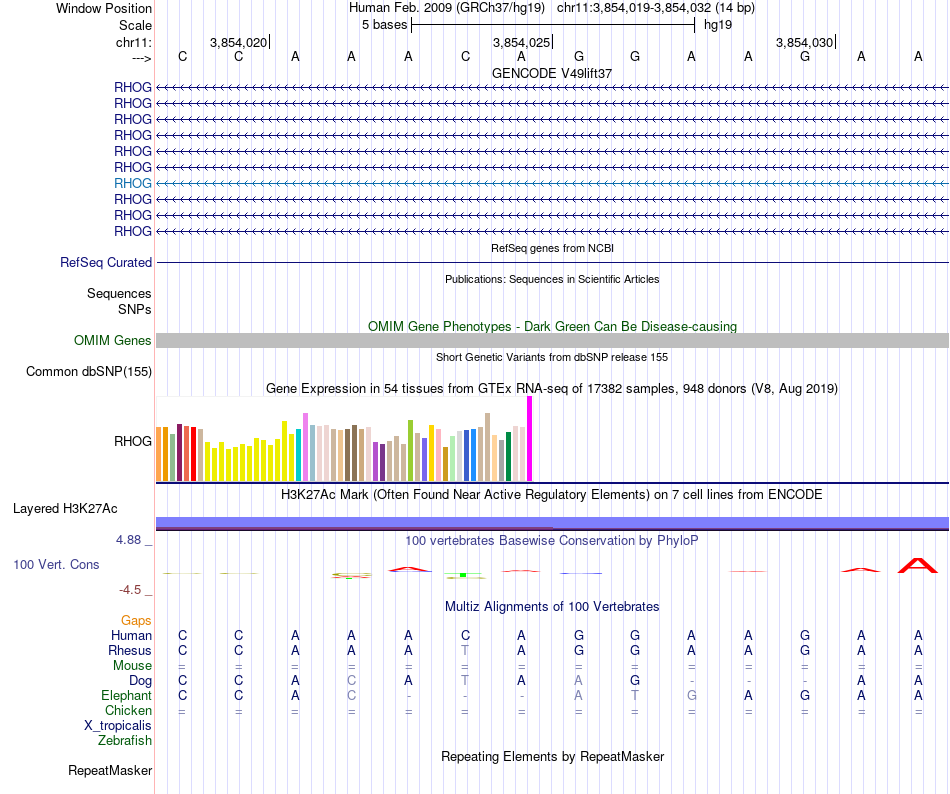950x794 pixels.
Task: Click the violet-pink tall bar in the GTEx chart
Action: (305, 447)
